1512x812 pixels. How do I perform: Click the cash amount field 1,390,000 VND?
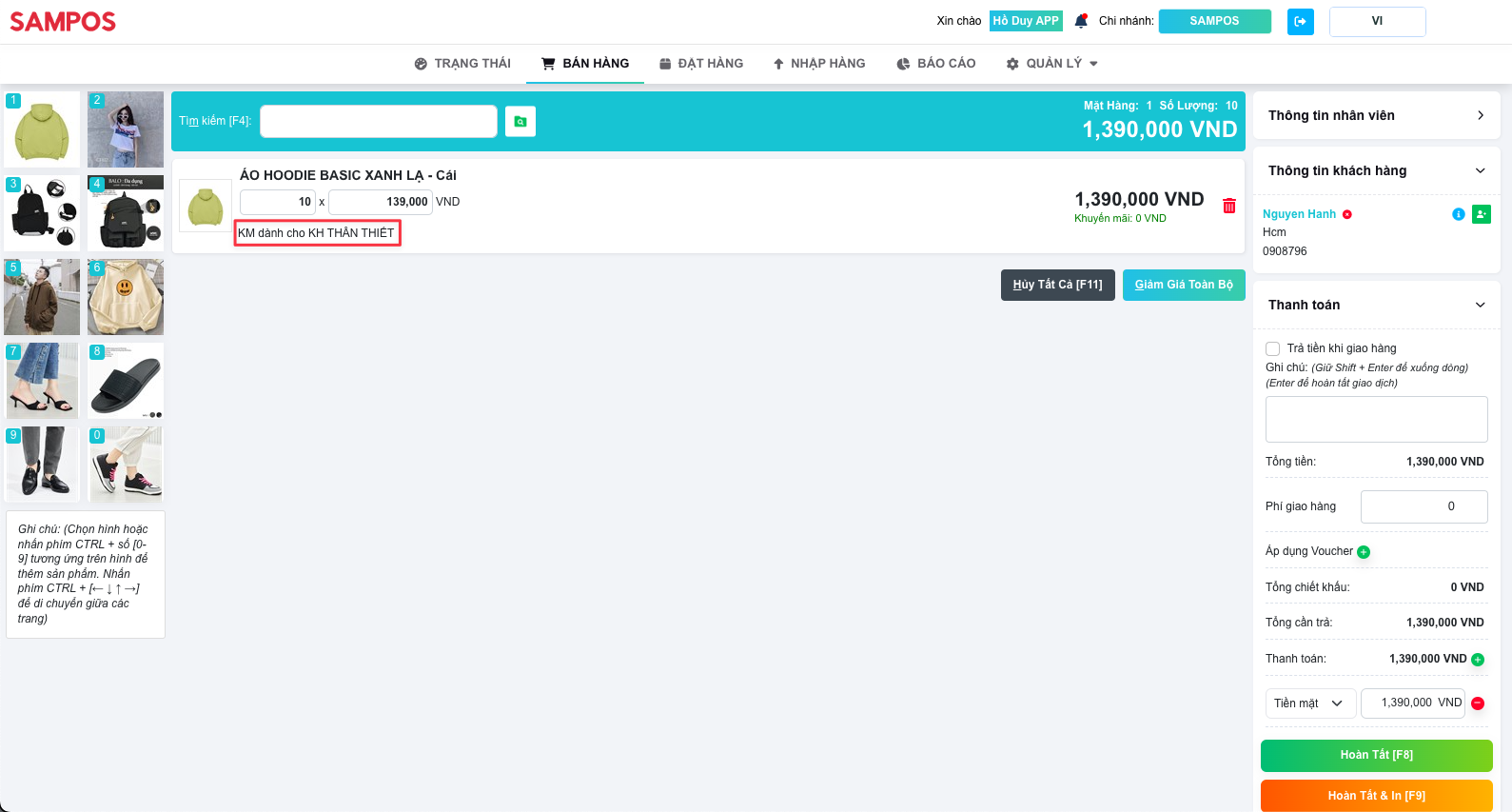(x=1413, y=703)
